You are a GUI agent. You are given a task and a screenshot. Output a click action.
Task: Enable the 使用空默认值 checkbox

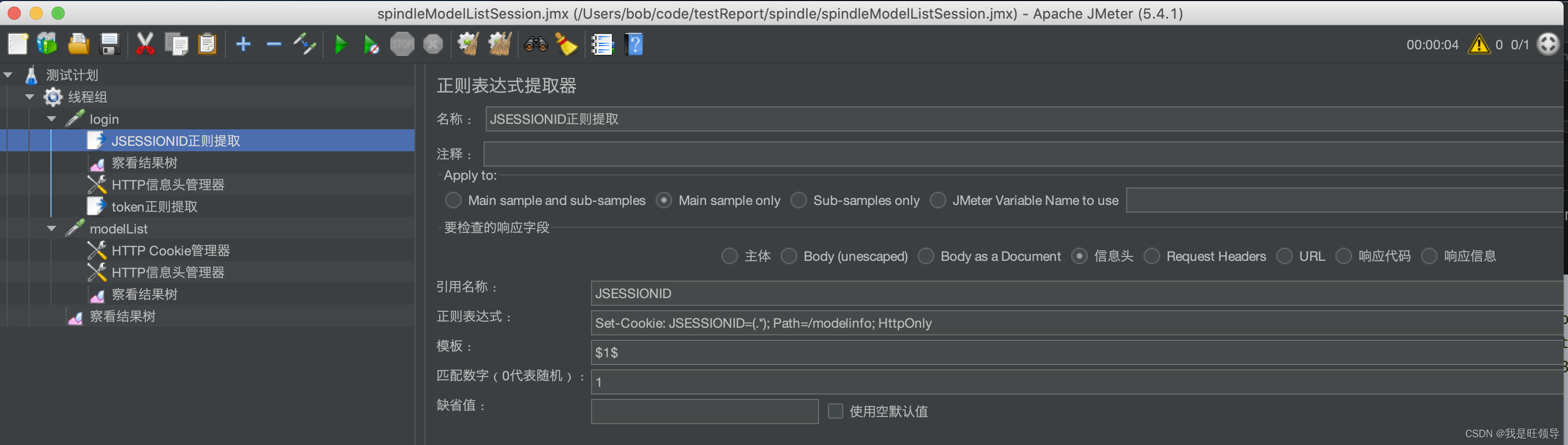[x=835, y=412]
